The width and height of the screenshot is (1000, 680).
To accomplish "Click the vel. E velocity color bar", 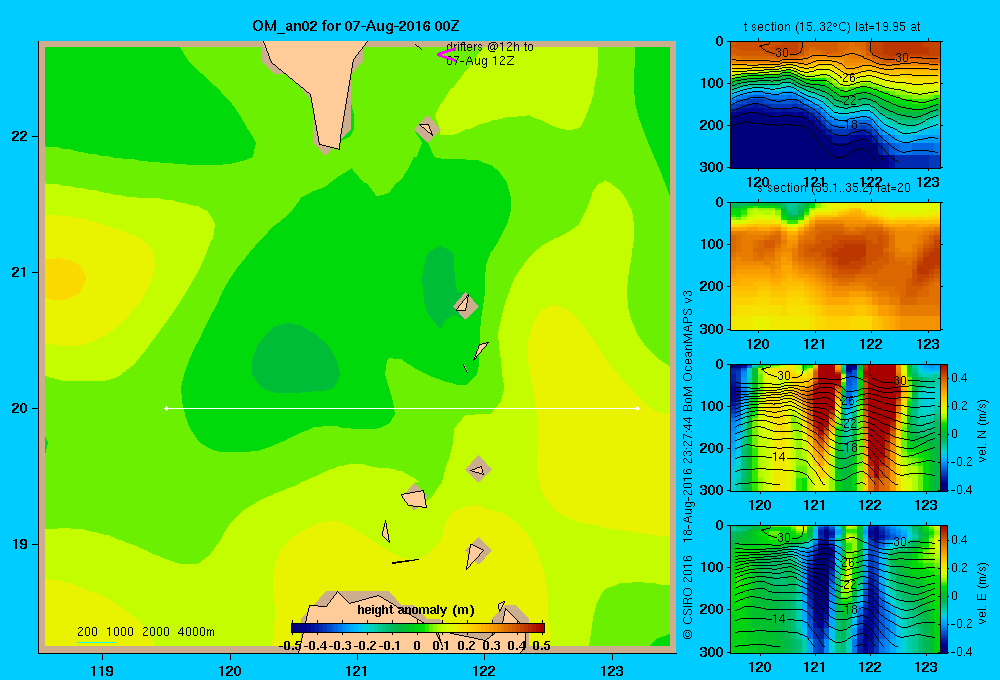I will pos(944,589).
